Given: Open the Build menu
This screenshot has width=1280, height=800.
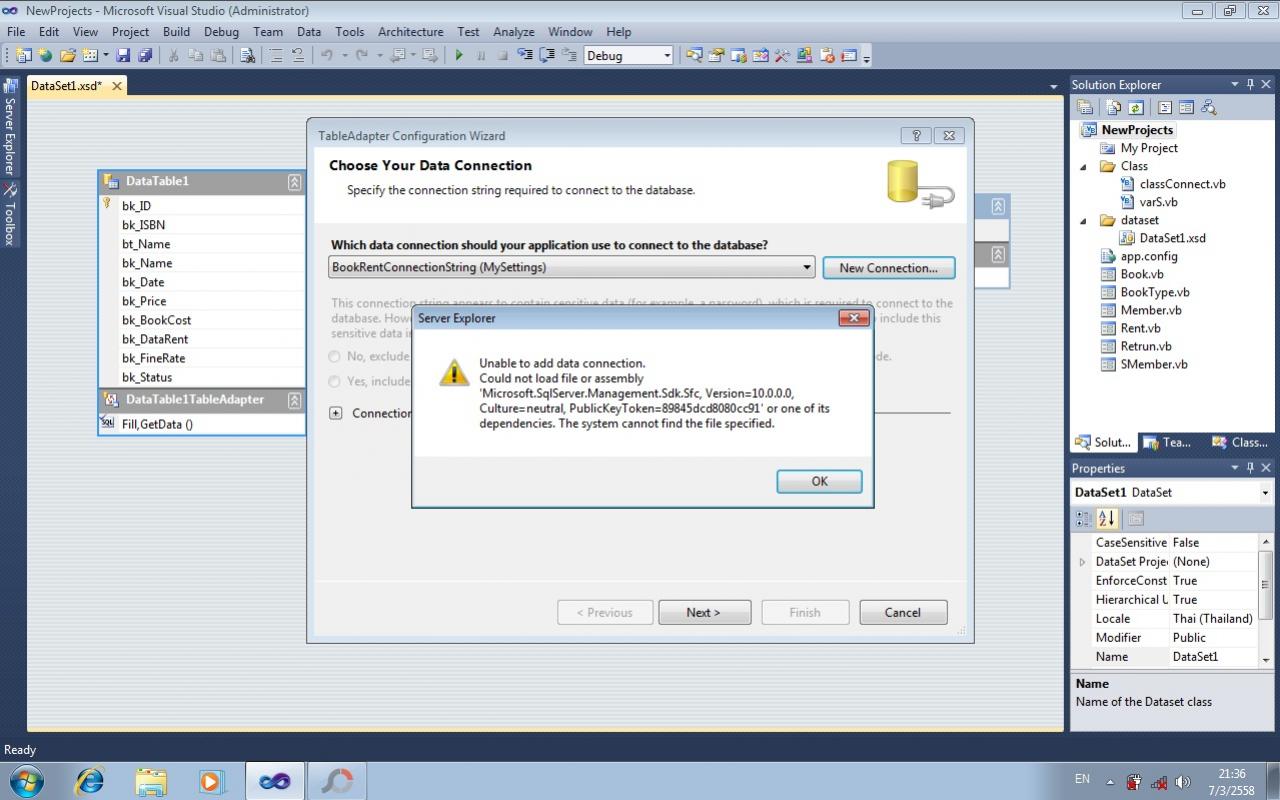Looking at the screenshot, I should tap(176, 32).
